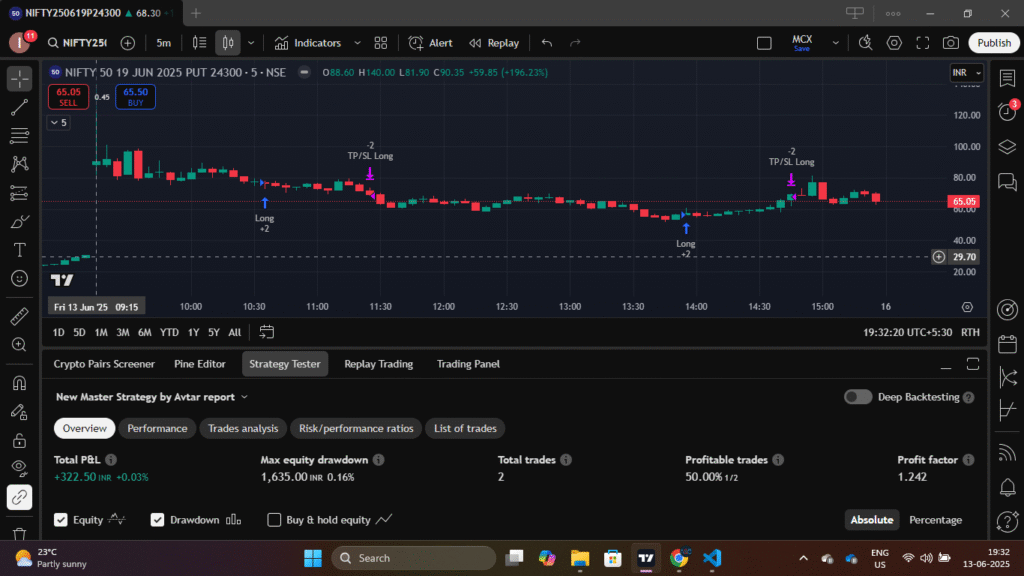Undo the last chart action
The width and height of the screenshot is (1024, 576).
click(547, 43)
